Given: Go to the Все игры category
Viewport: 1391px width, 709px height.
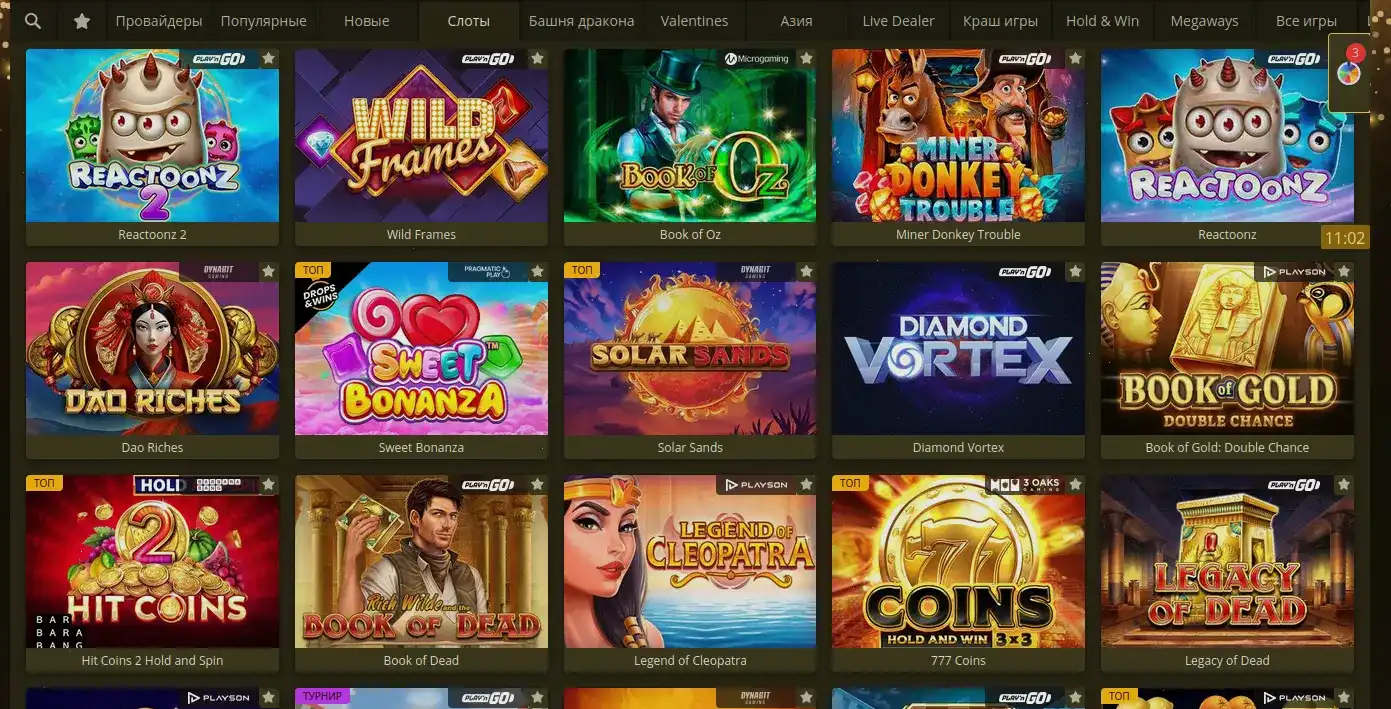Looking at the screenshot, I should tap(1306, 21).
